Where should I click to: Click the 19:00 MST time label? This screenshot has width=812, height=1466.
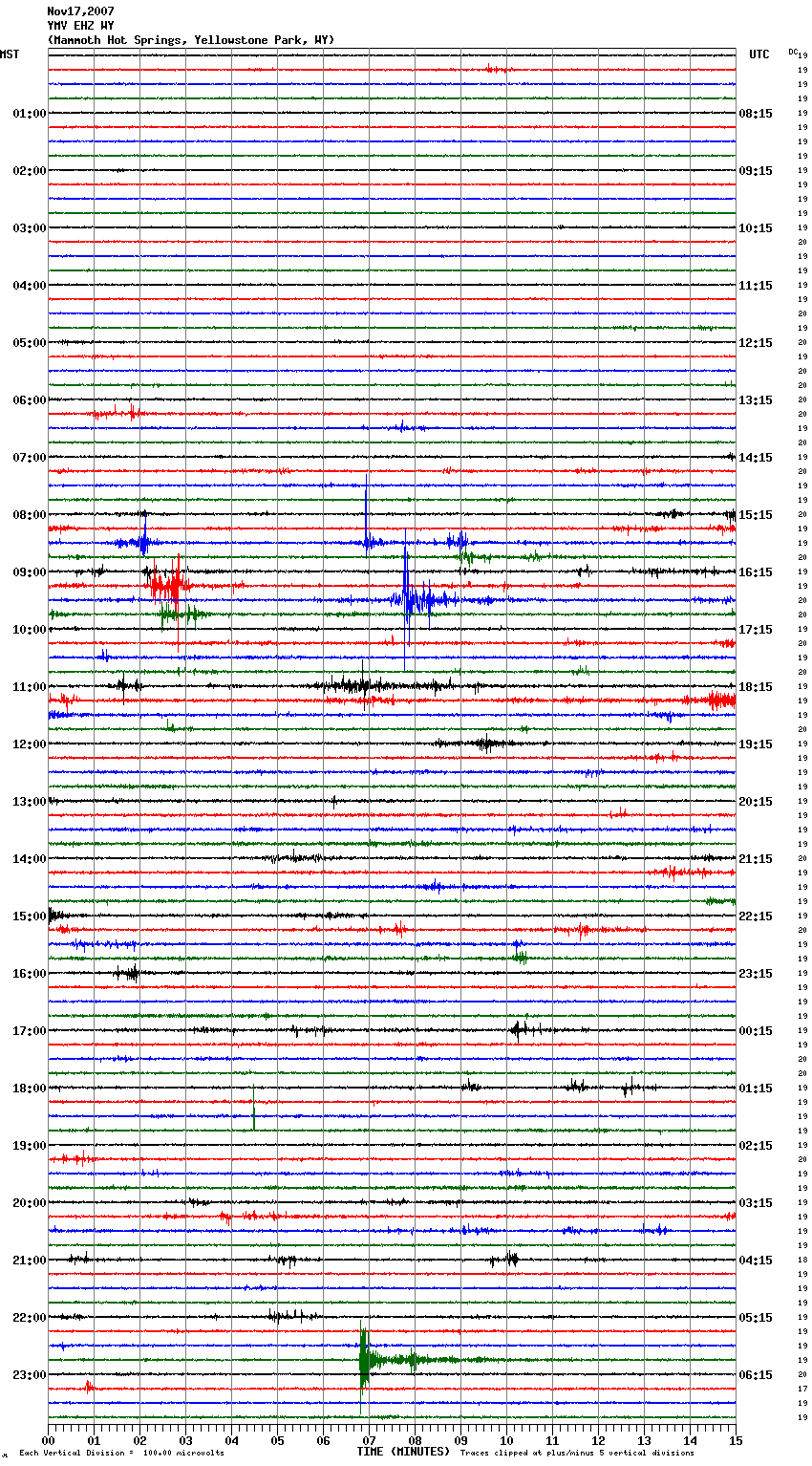point(30,1146)
